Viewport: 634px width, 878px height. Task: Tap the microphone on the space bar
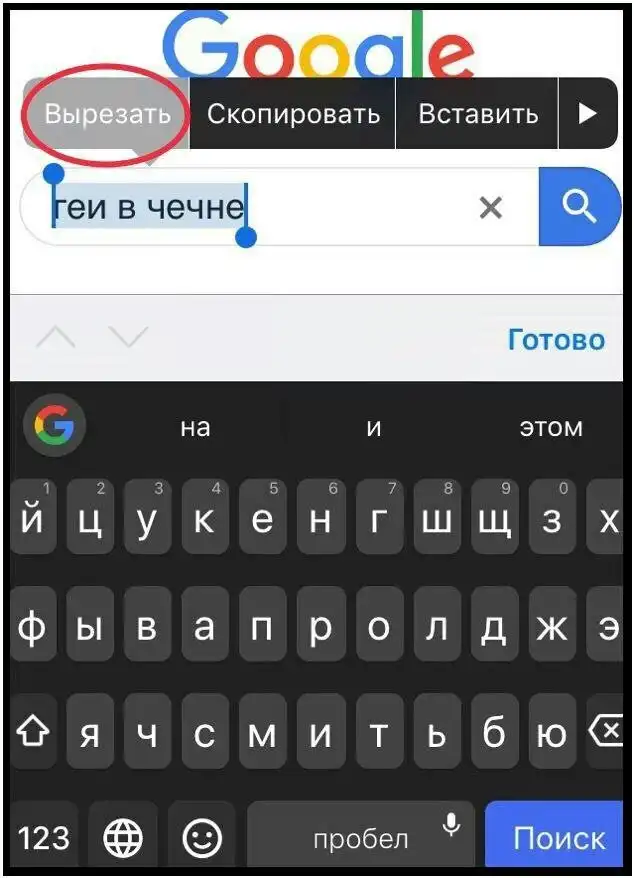coord(451,825)
